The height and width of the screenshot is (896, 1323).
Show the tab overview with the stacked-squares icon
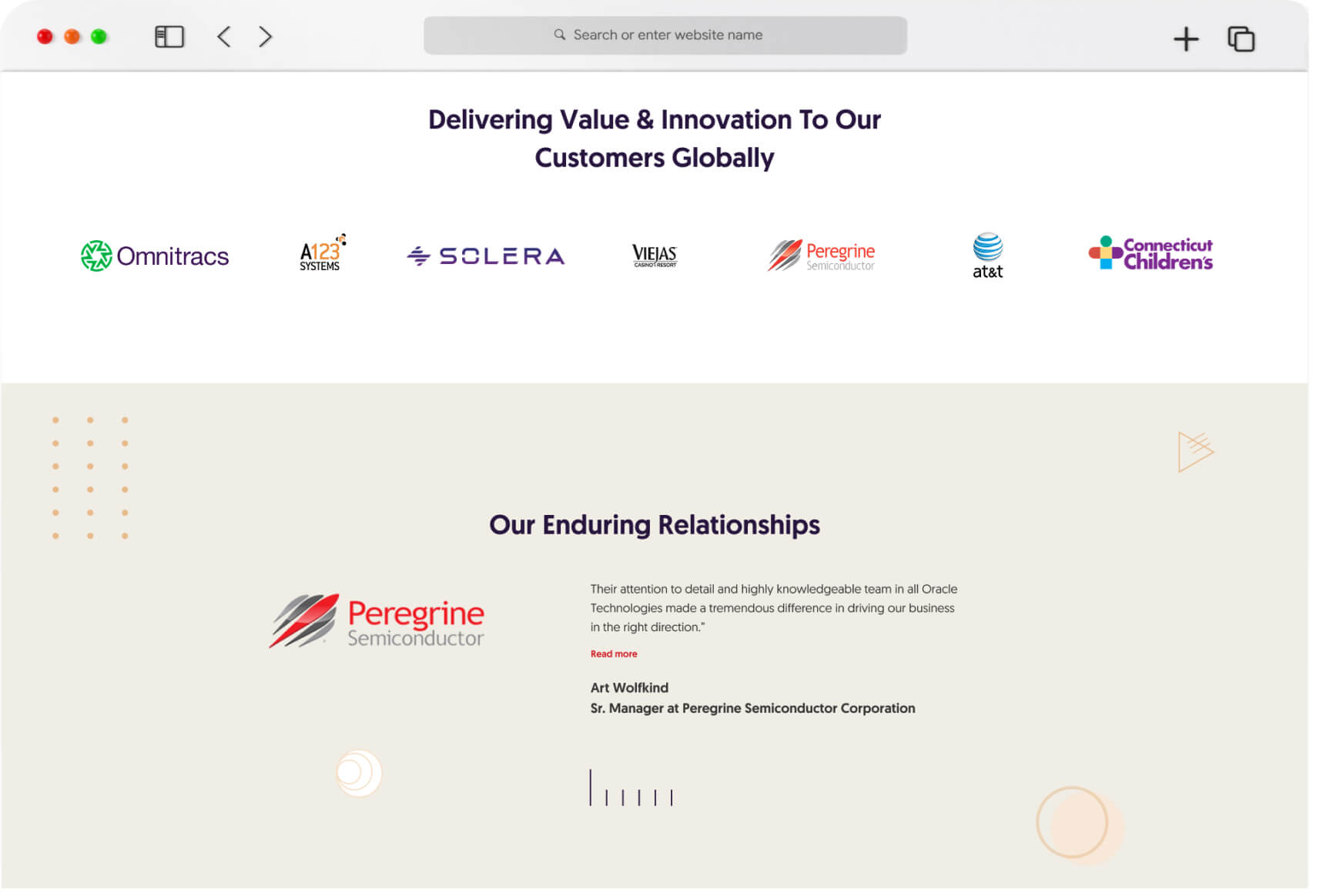(1240, 37)
